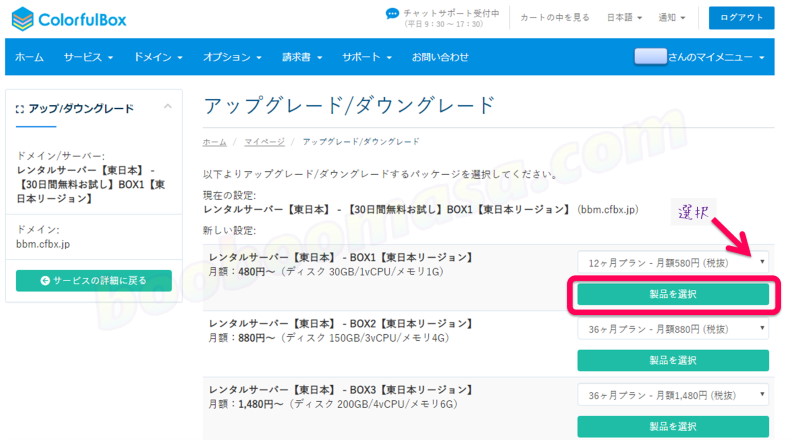Open the サポート menu
This screenshot has height=440, width=800.
(x=367, y=57)
